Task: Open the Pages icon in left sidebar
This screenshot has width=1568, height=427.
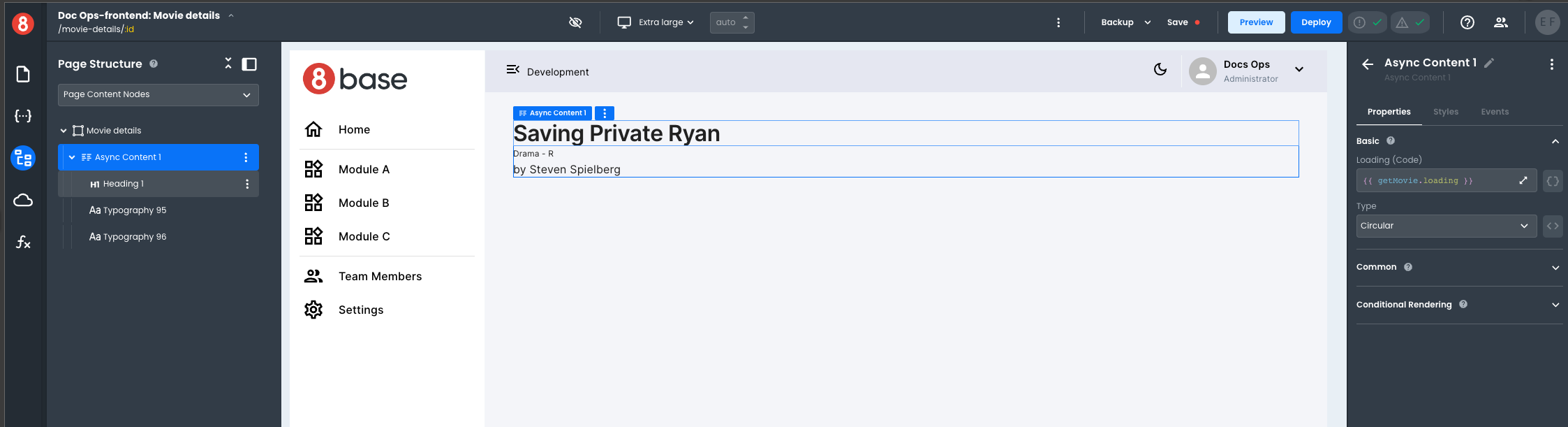Action: pyautogui.click(x=23, y=74)
